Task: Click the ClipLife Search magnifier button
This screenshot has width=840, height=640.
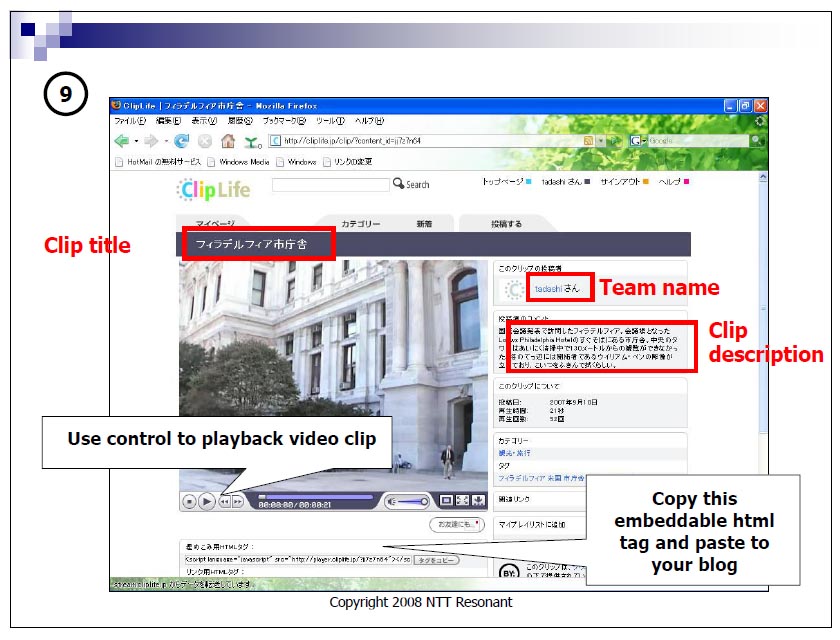Action: click(411, 184)
